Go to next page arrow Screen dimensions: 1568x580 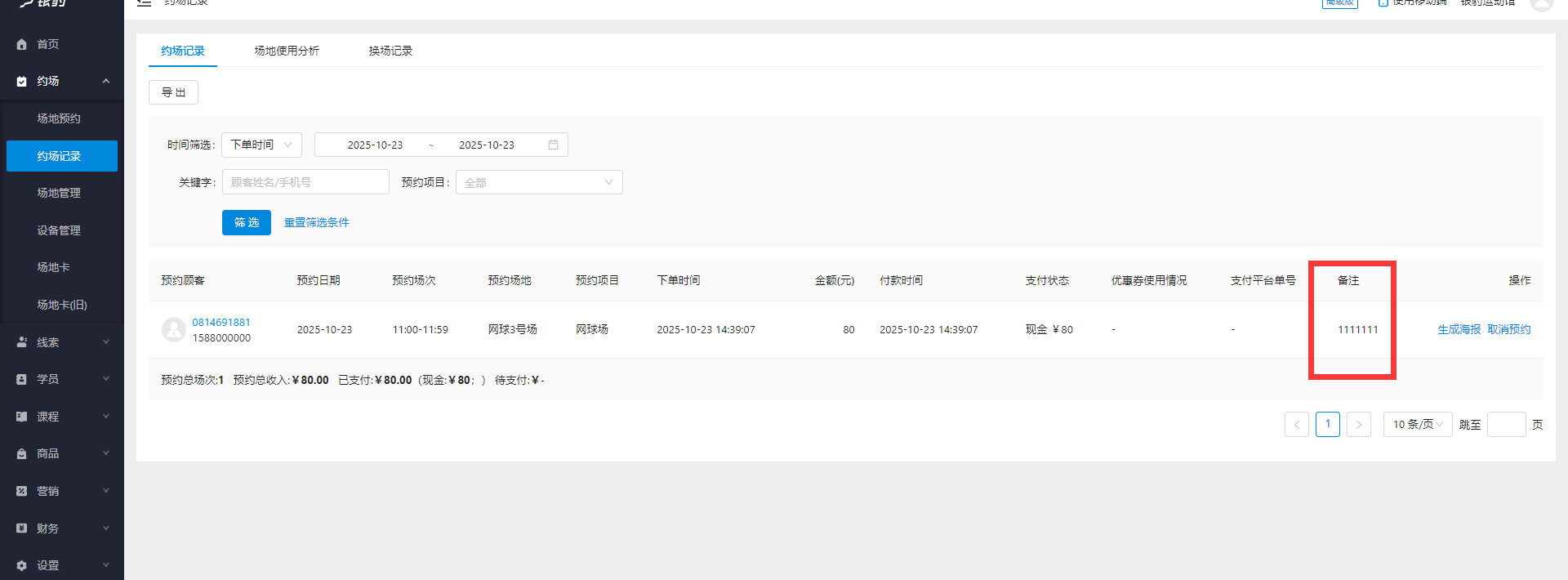(1359, 425)
